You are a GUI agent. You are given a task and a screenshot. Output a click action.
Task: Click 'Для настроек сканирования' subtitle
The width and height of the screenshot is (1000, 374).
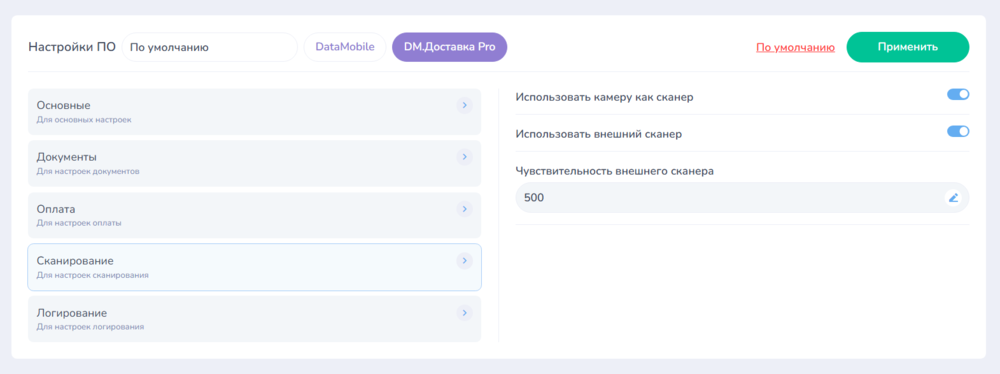[x=92, y=275]
